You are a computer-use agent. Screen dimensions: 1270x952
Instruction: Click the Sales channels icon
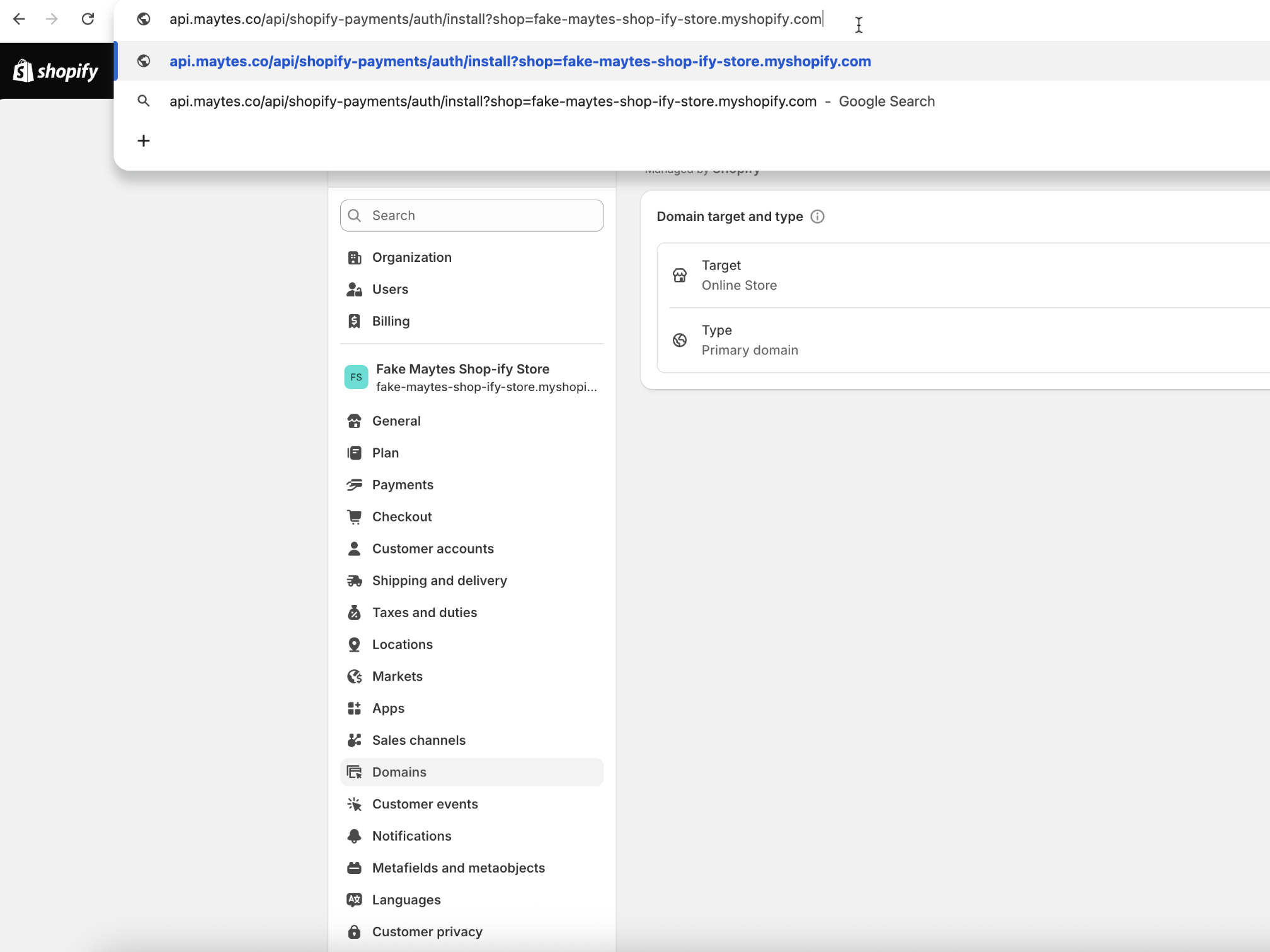pyautogui.click(x=355, y=740)
